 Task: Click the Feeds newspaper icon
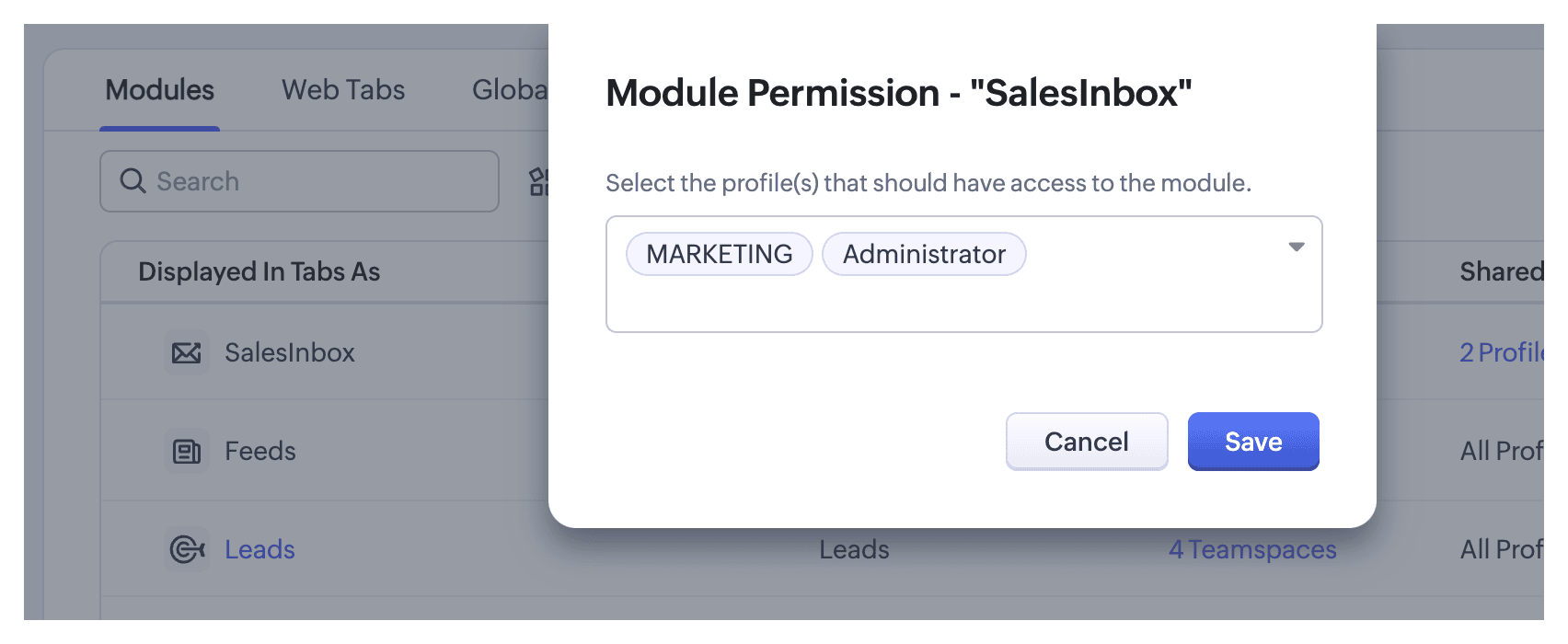point(187,452)
